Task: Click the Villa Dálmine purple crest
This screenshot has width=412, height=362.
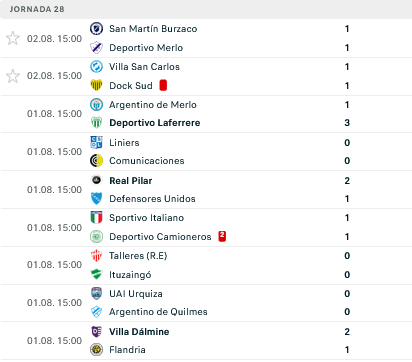Action: point(96,331)
